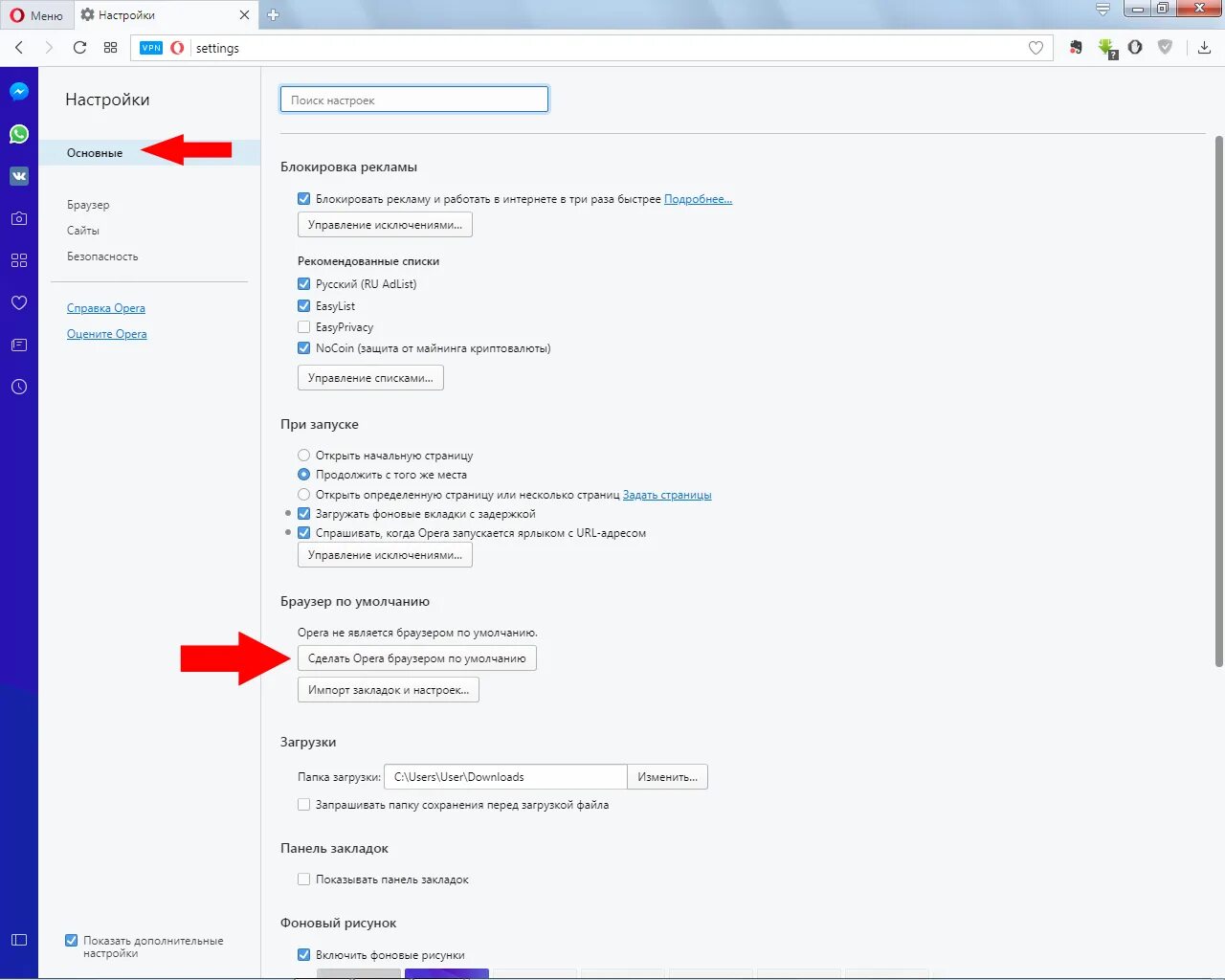
Task: Open the Downloads toolbar icon
Action: [1204, 47]
